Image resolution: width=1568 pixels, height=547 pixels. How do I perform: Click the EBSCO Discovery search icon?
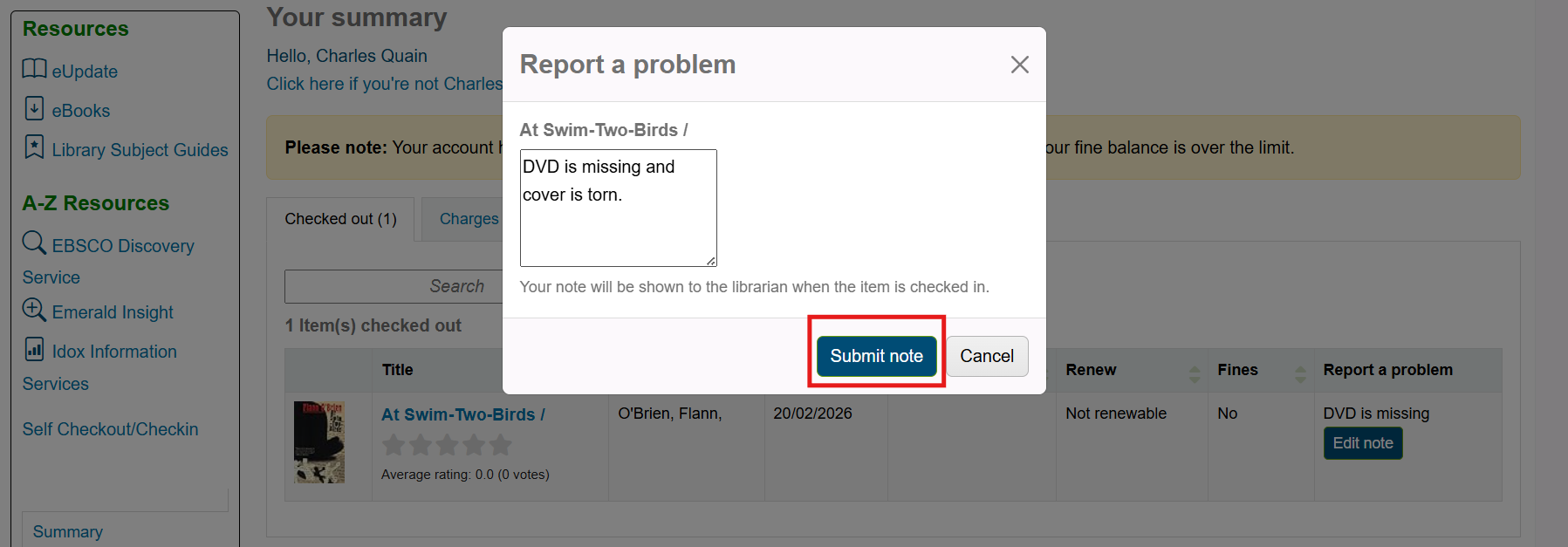(x=34, y=243)
